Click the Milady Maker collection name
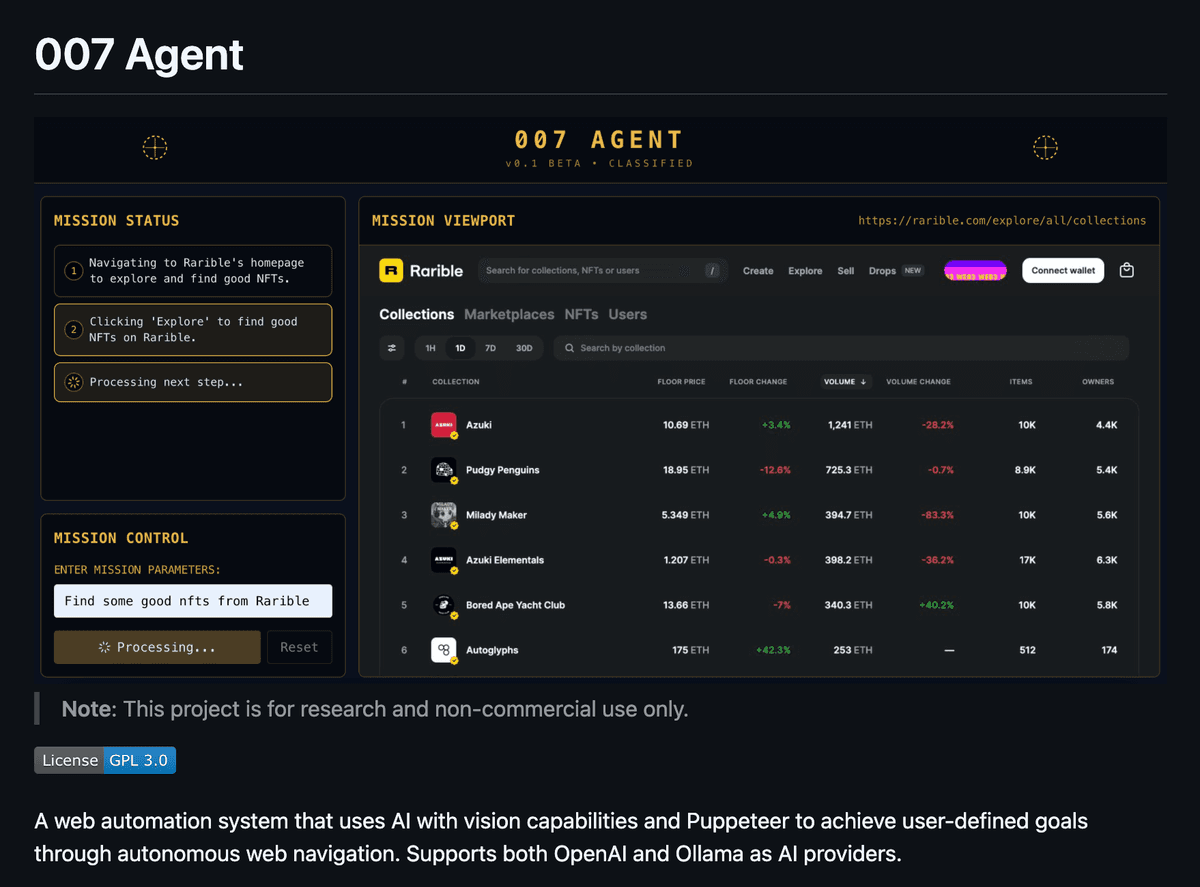The height and width of the screenshot is (887, 1200). point(496,515)
